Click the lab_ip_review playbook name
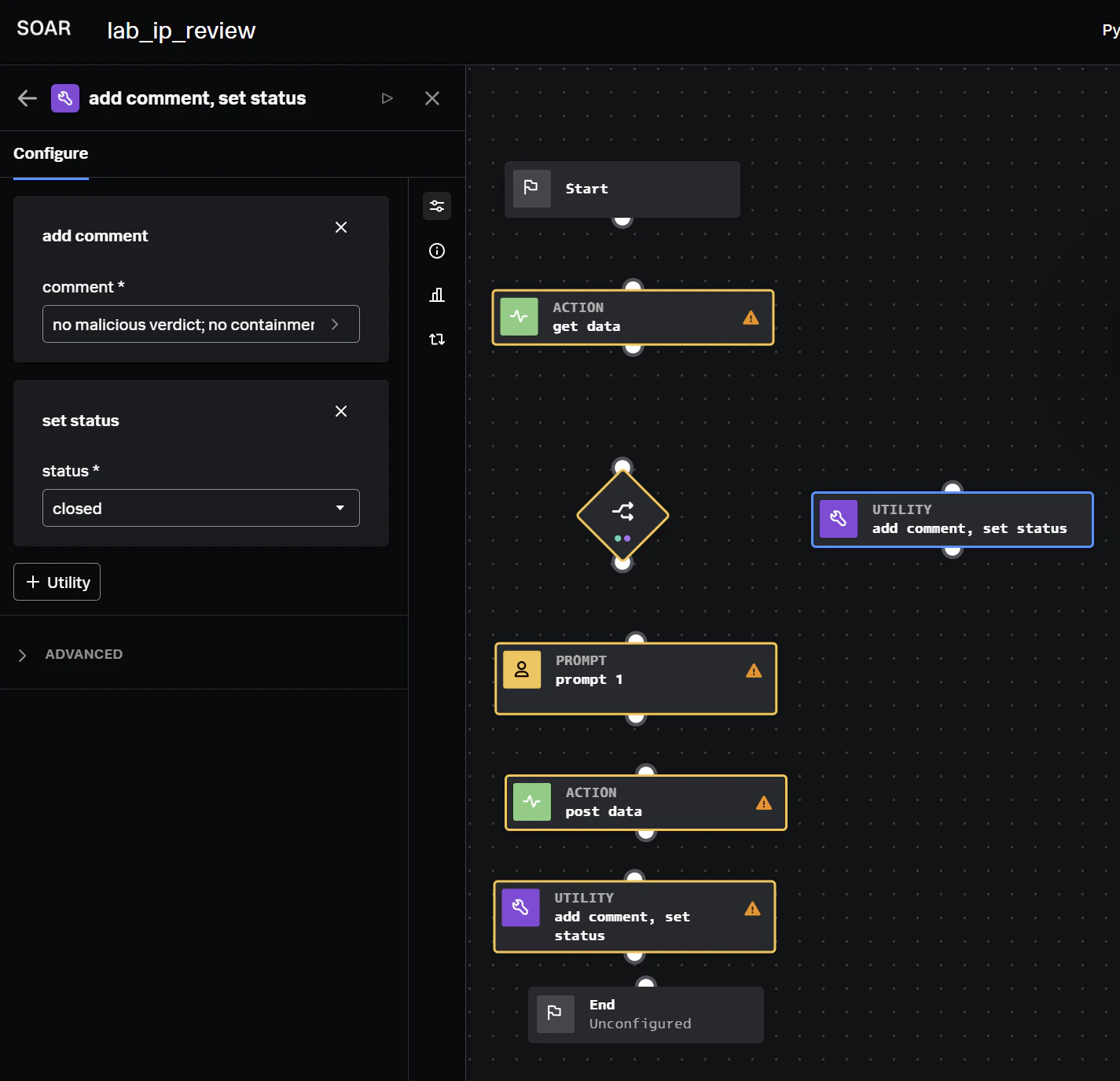The image size is (1120, 1081). click(182, 31)
